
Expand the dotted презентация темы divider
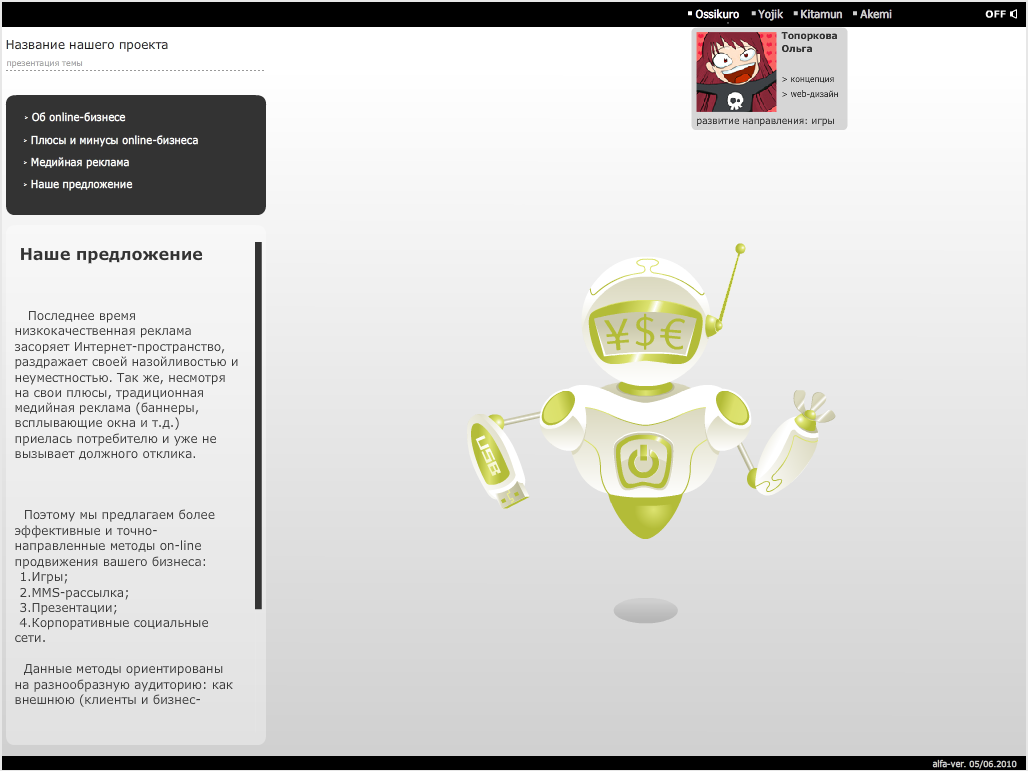point(44,62)
